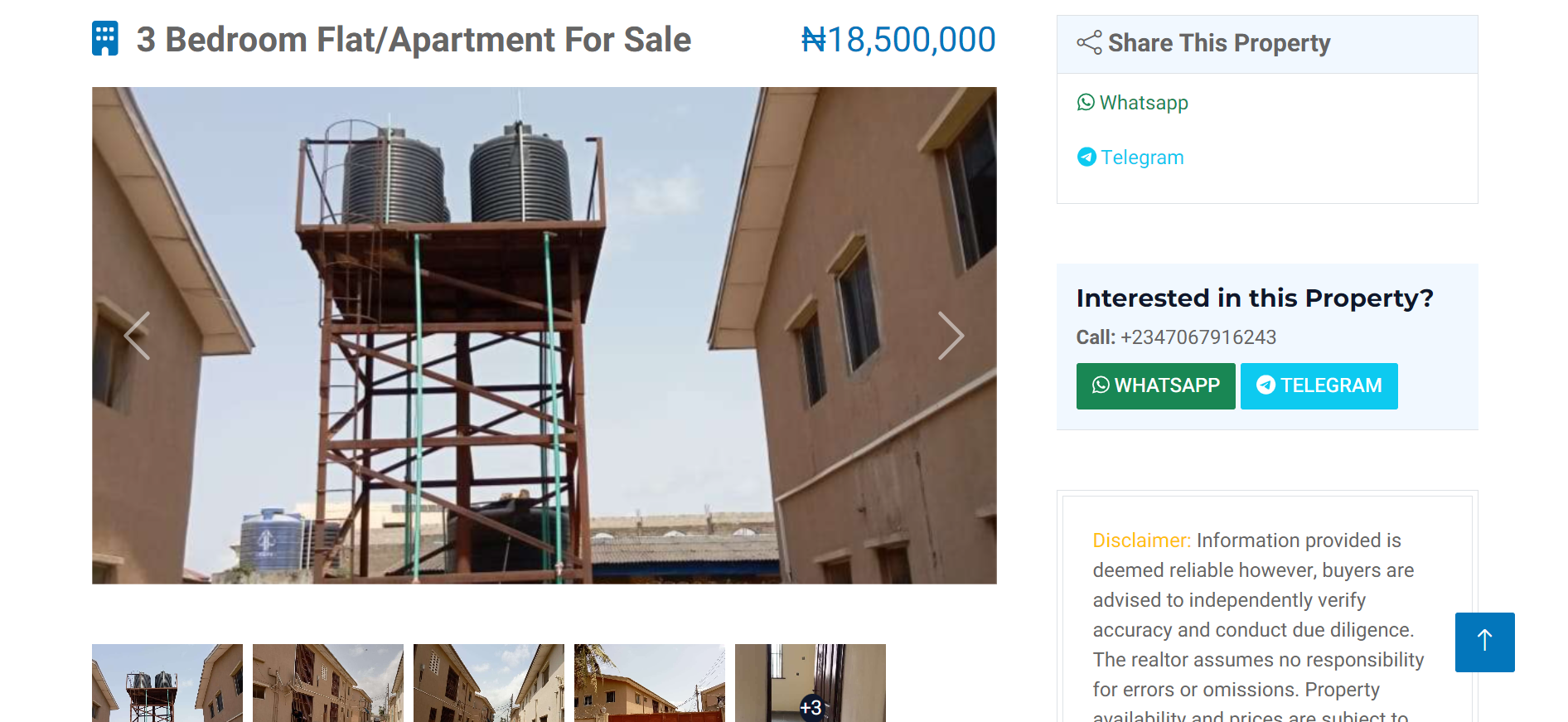Open the fourth thumbnail with palm tree
1568x722 pixels.
(649, 683)
